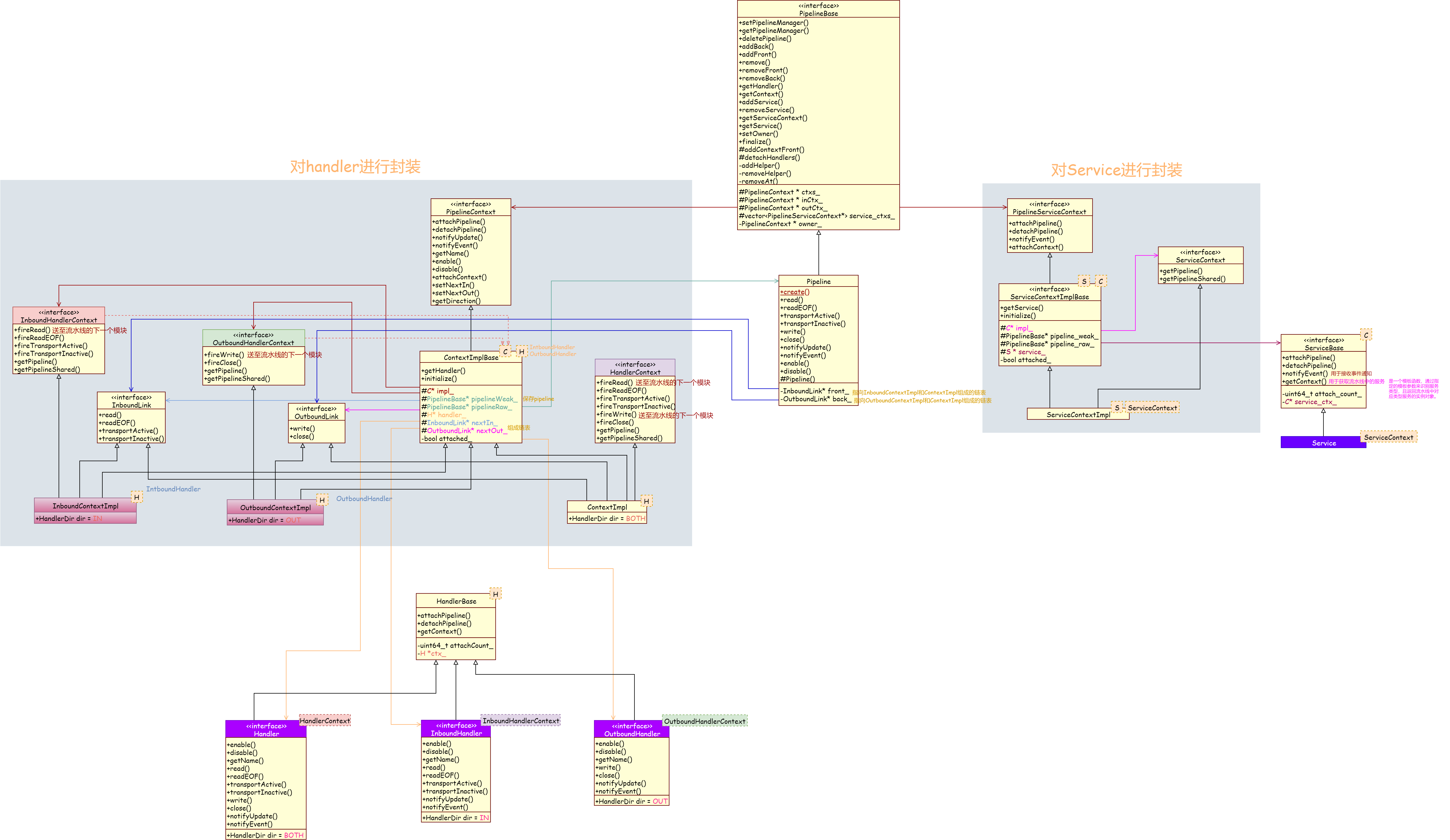The height and width of the screenshot is (840, 1450).
Task: Select the PipelineBase interface header
Action: [818, 9]
